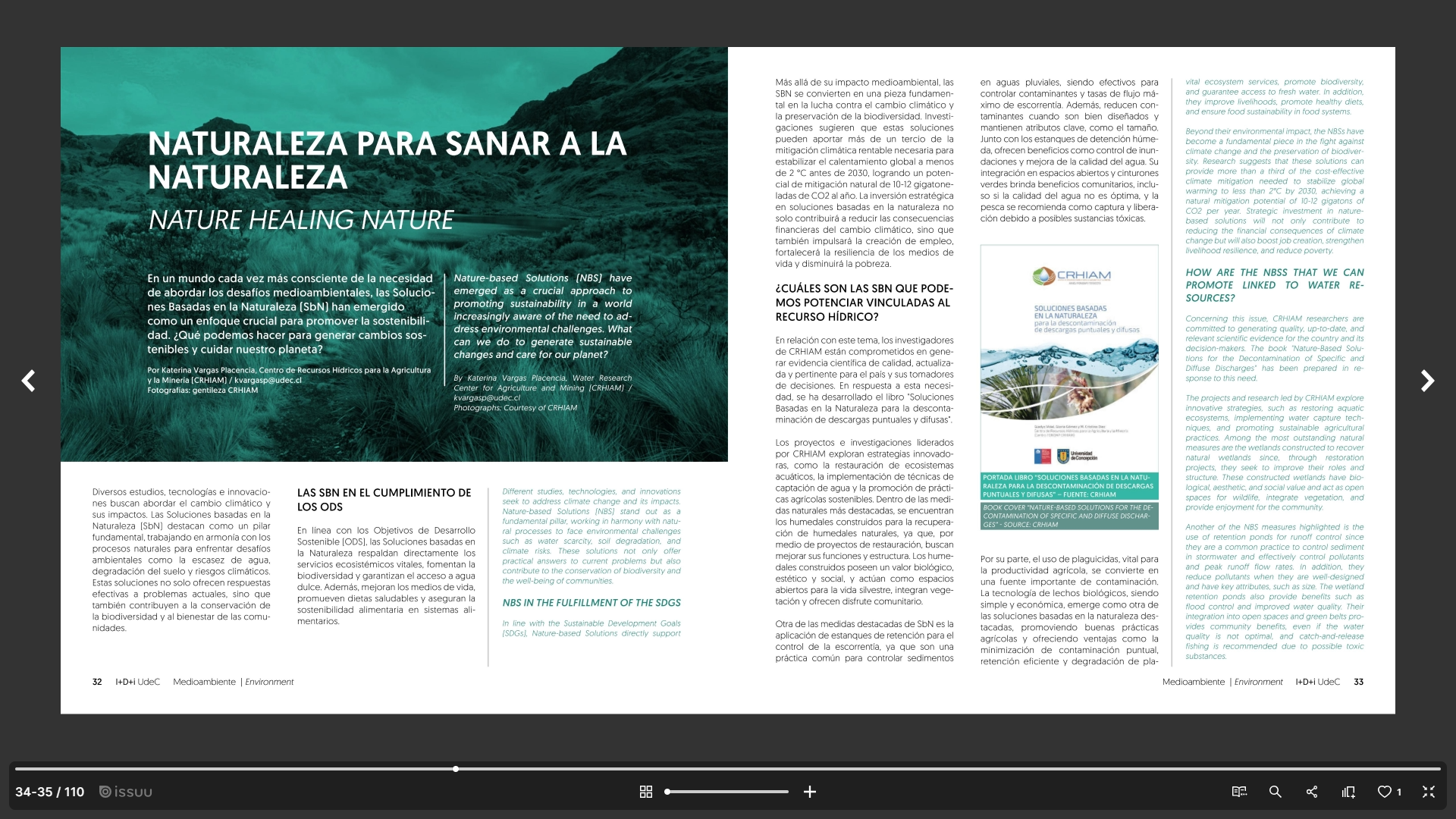Click heading NBS IN THE FULFILLMENT OF THE SDGS
Image resolution: width=1456 pixels, height=819 pixels.
click(591, 603)
